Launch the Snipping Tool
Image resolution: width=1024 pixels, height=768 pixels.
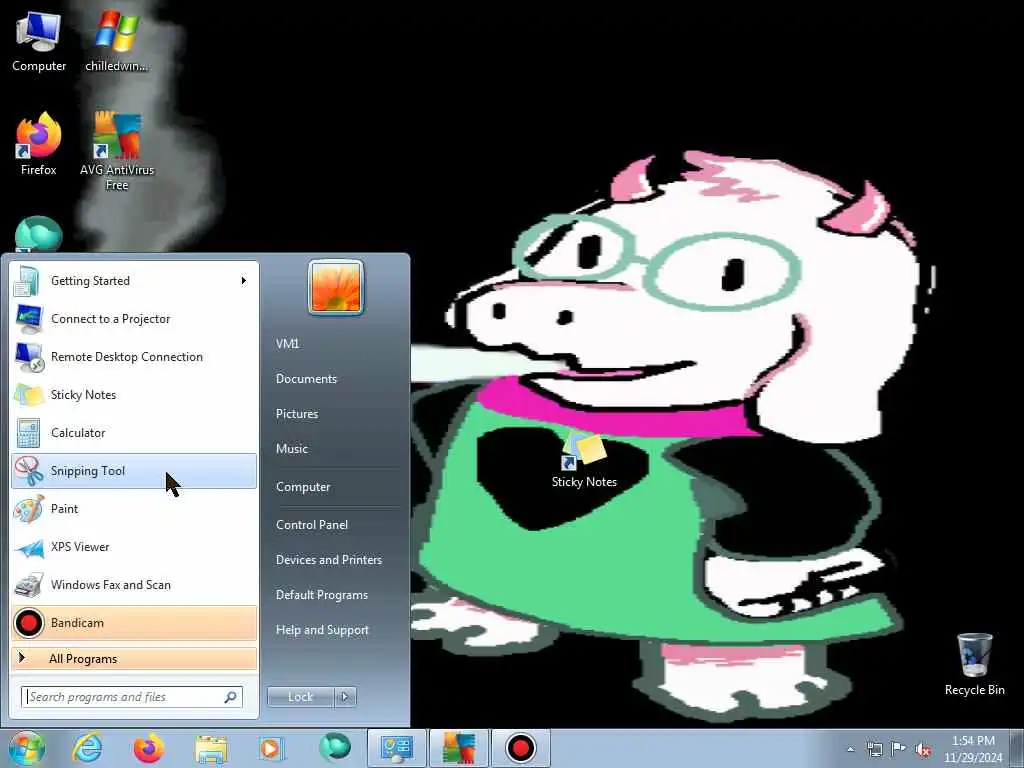tap(135, 471)
